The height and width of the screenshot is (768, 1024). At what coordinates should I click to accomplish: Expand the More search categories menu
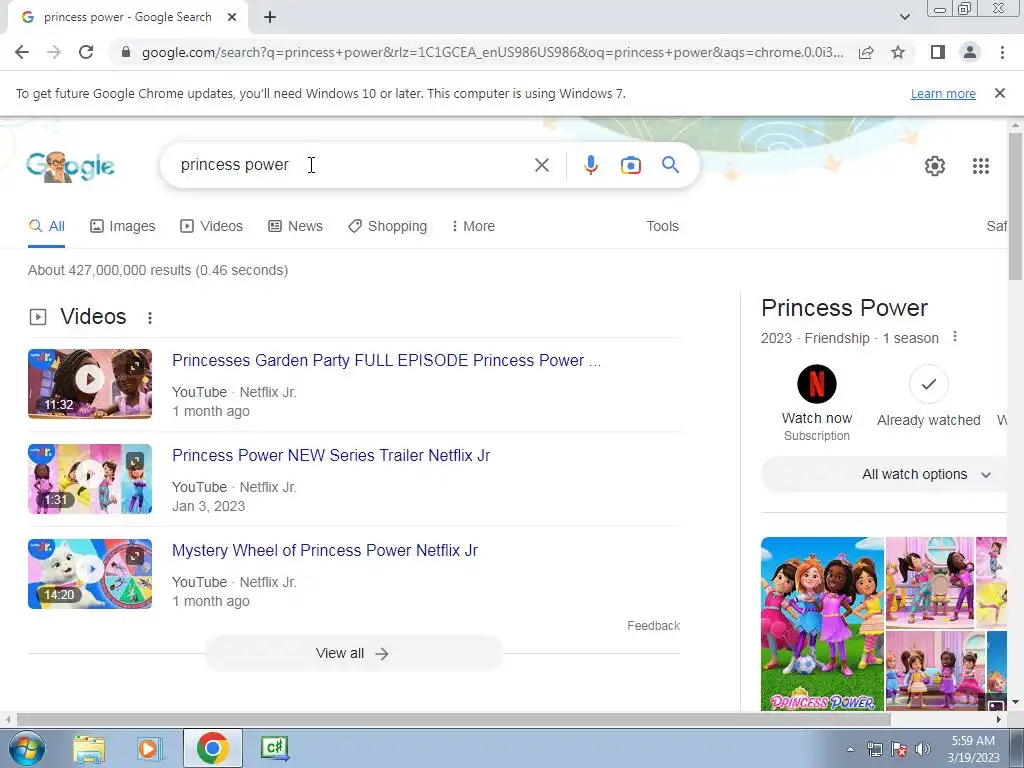473,226
